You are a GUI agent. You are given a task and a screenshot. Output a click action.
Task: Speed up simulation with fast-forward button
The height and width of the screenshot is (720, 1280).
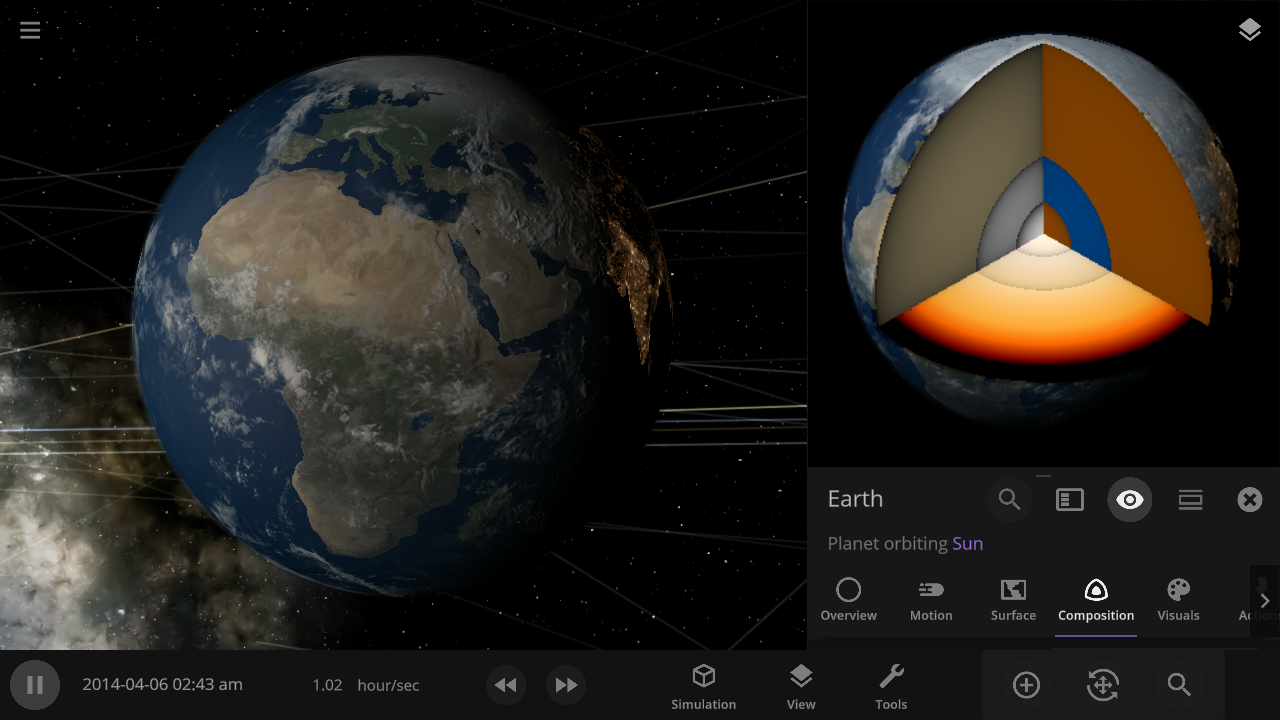point(566,685)
